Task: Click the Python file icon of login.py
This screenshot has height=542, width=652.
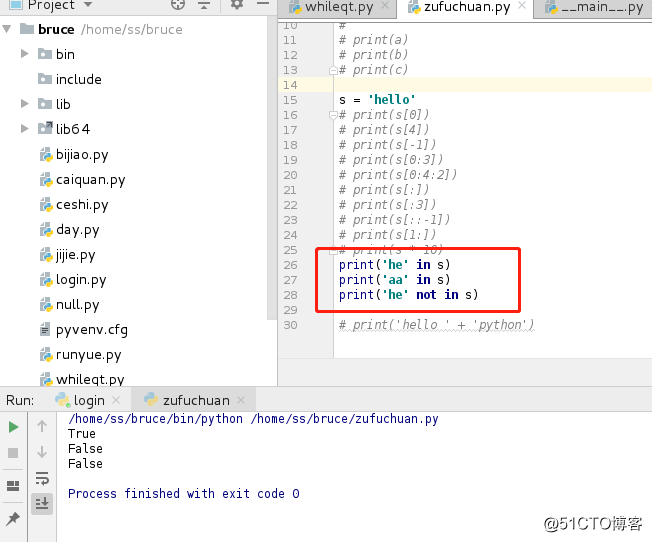Action: coord(46,280)
